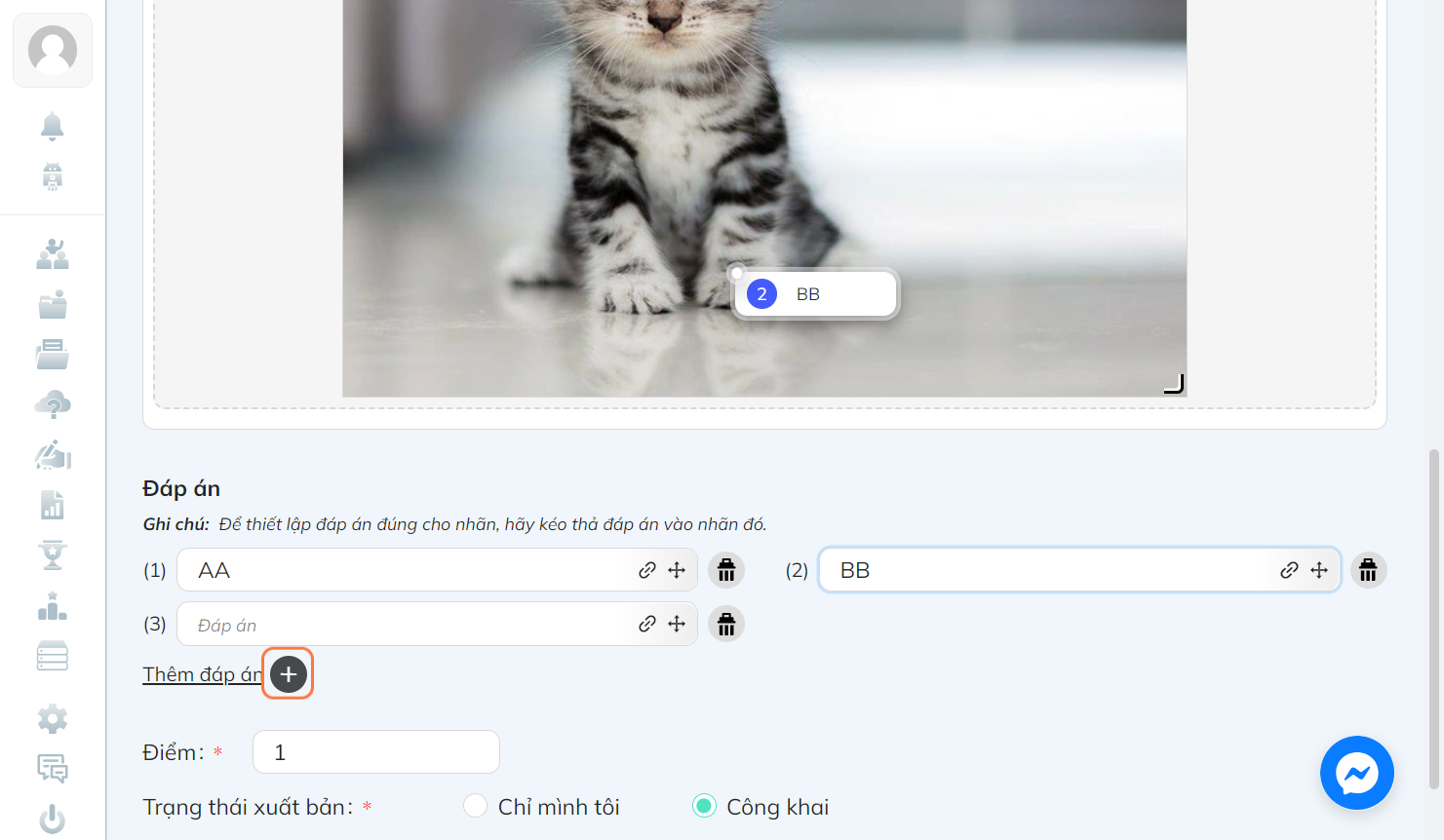The image size is (1444, 840).
Task: Click the plus add answer button
Action: click(x=289, y=674)
